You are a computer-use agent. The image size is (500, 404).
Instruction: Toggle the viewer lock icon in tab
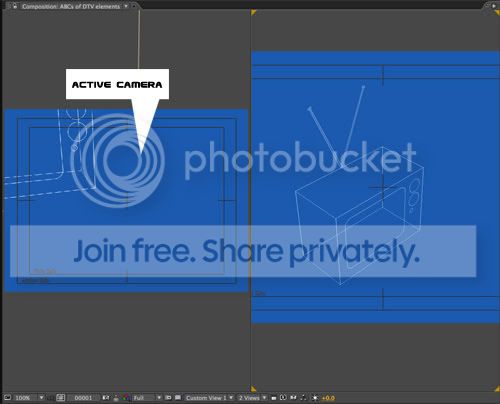15,6
